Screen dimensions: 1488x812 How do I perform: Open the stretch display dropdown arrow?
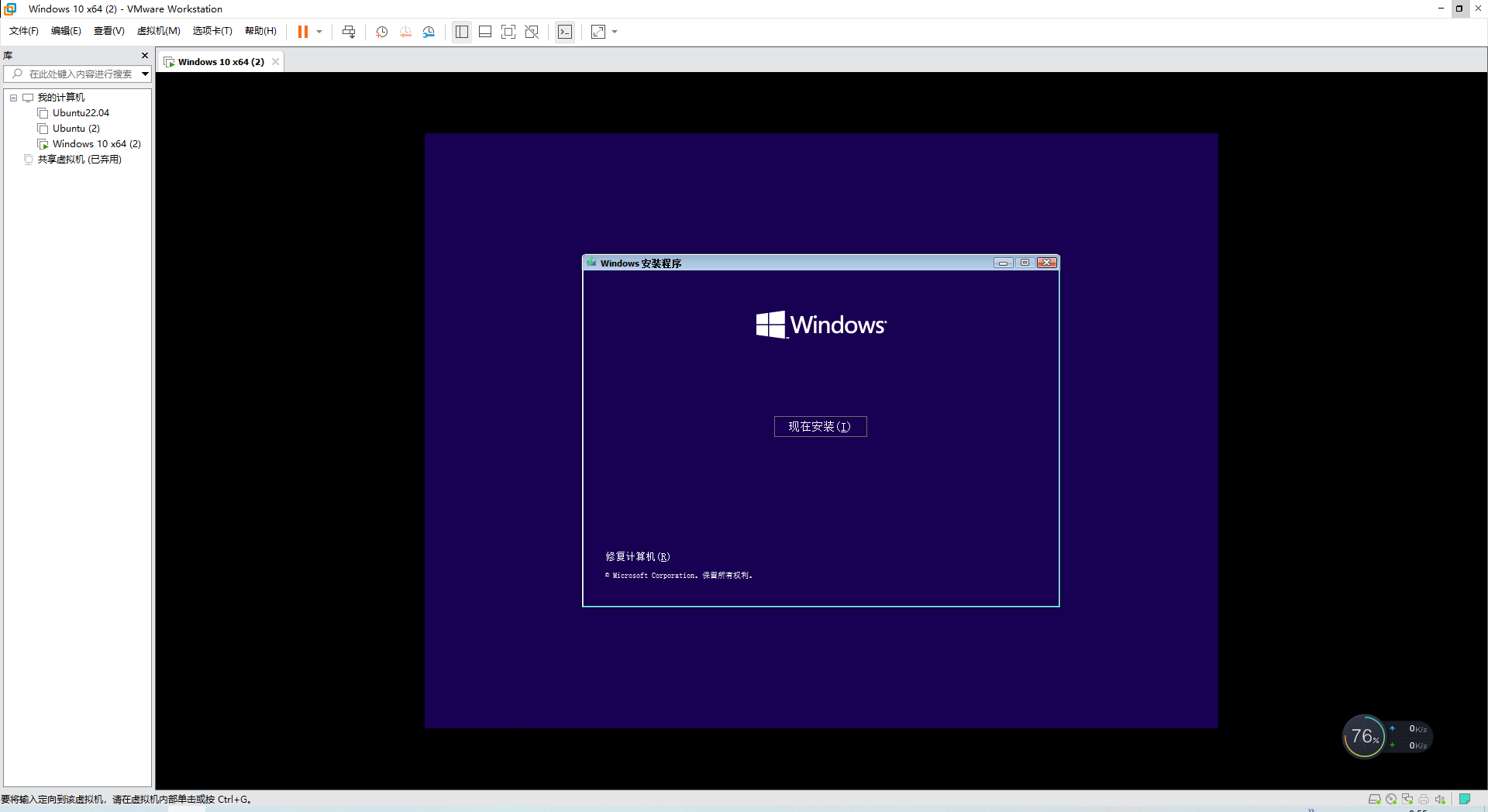click(615, 32)
